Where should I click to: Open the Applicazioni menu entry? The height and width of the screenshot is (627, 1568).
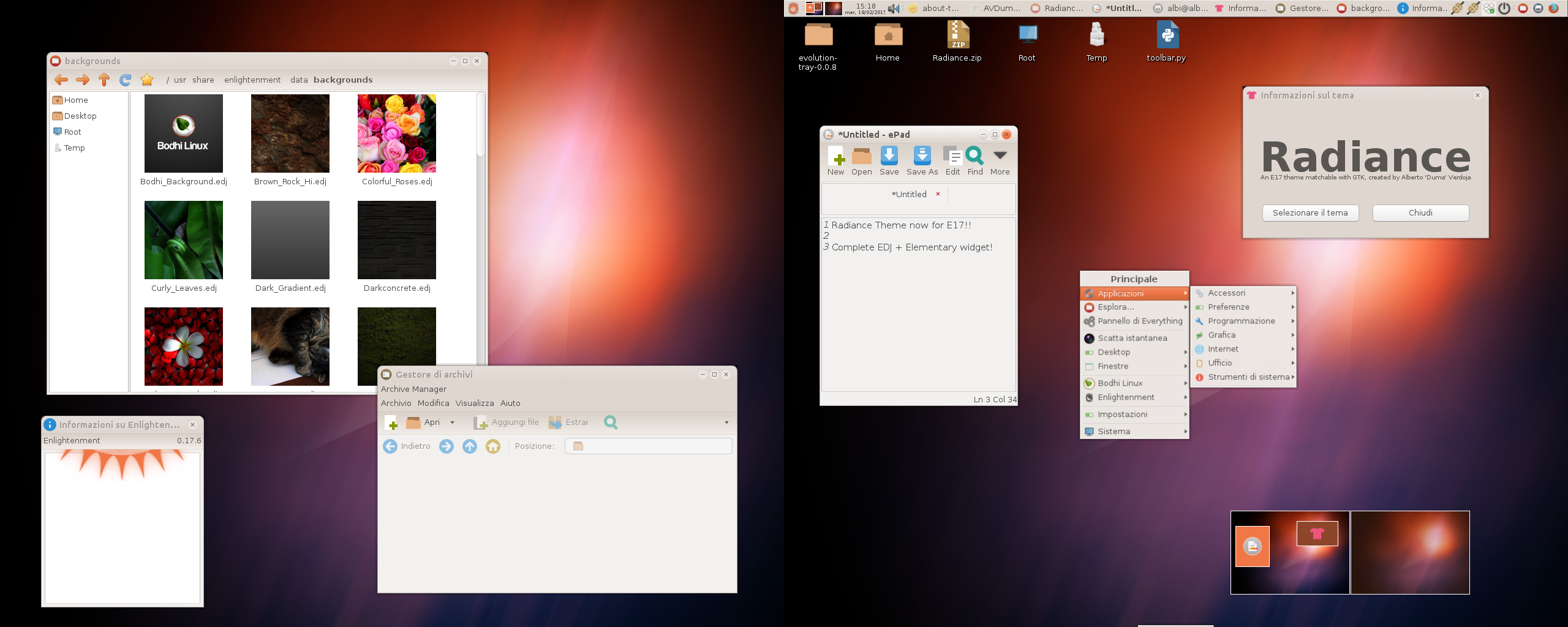click(x=1134, y=293)
